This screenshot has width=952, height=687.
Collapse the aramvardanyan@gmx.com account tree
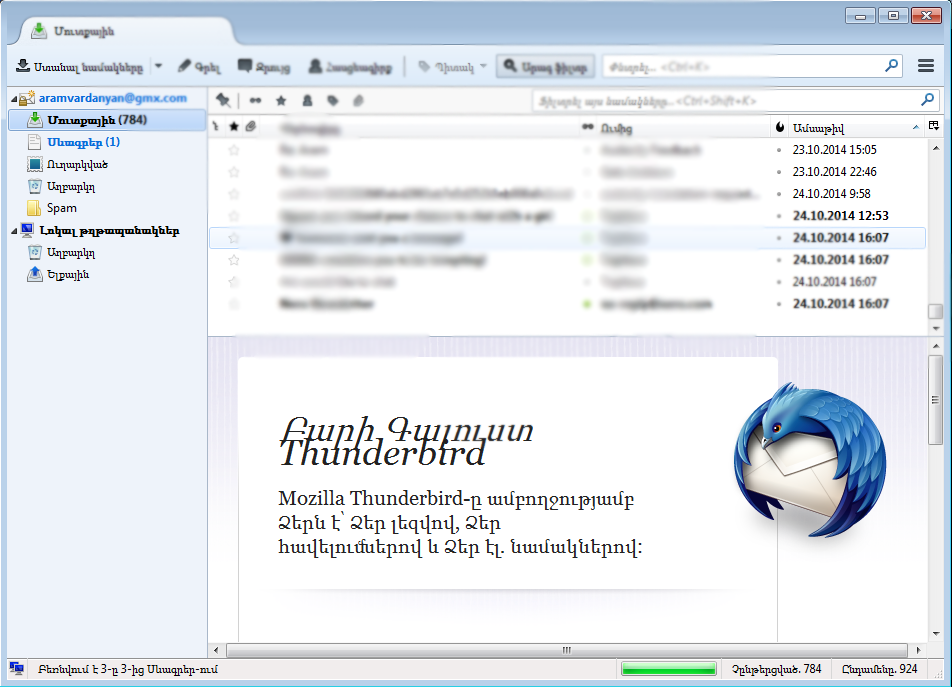click(x=14, y=99)
